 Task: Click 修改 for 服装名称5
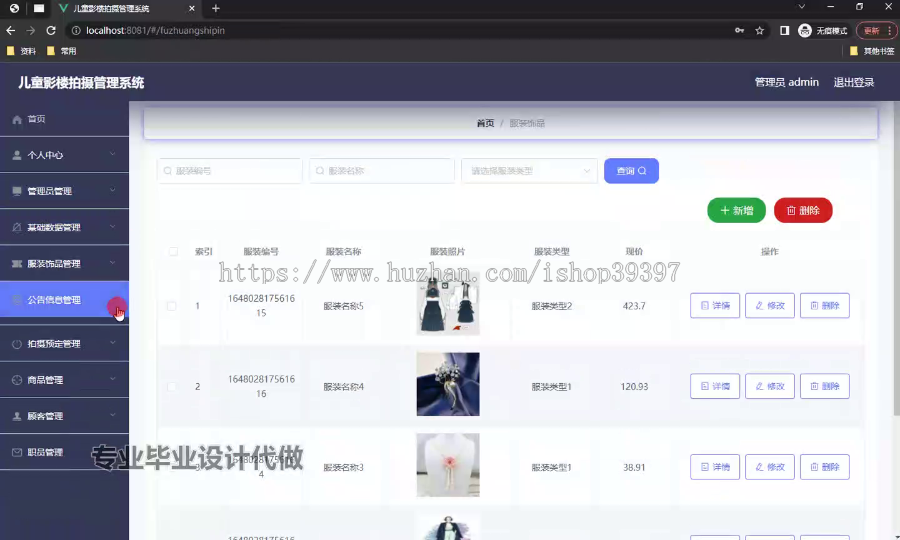point(770,306)
